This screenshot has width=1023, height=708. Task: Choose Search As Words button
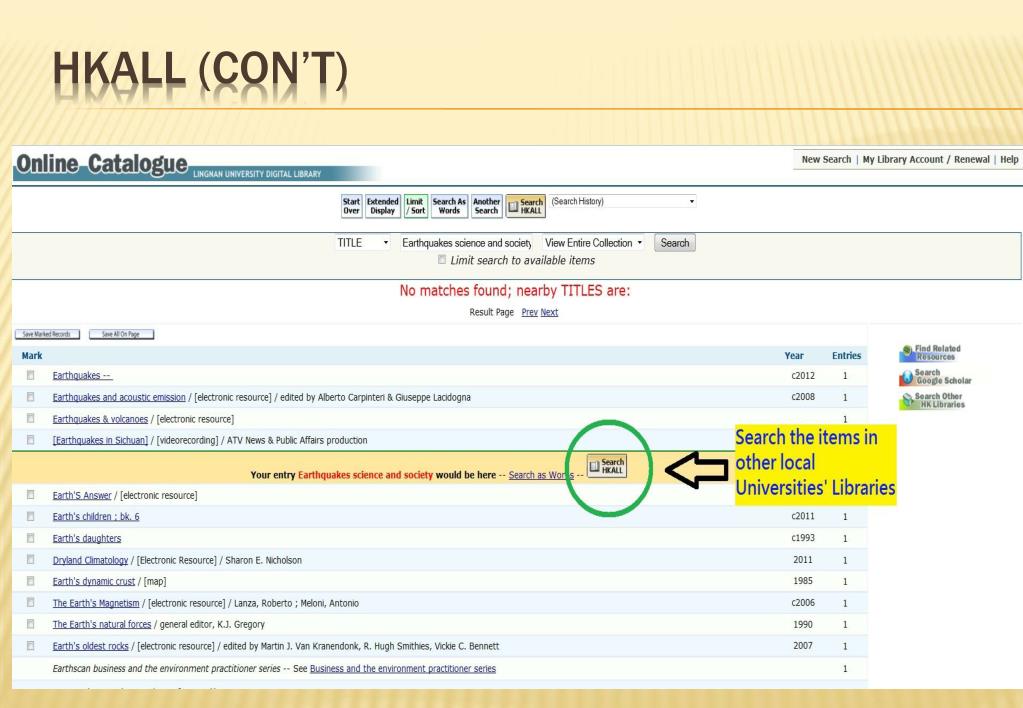tap(449, 206)
